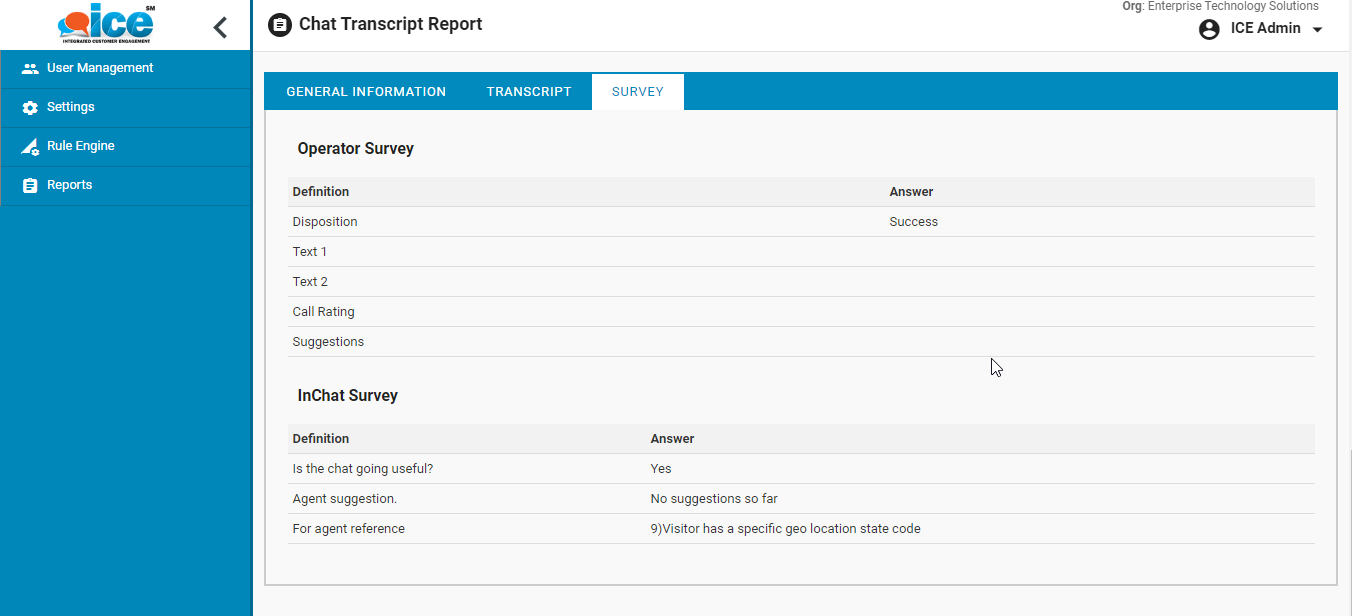Select the Survey tab
Image resolution: width=1352 pixels, height=616 pixels.
[637, 92]
